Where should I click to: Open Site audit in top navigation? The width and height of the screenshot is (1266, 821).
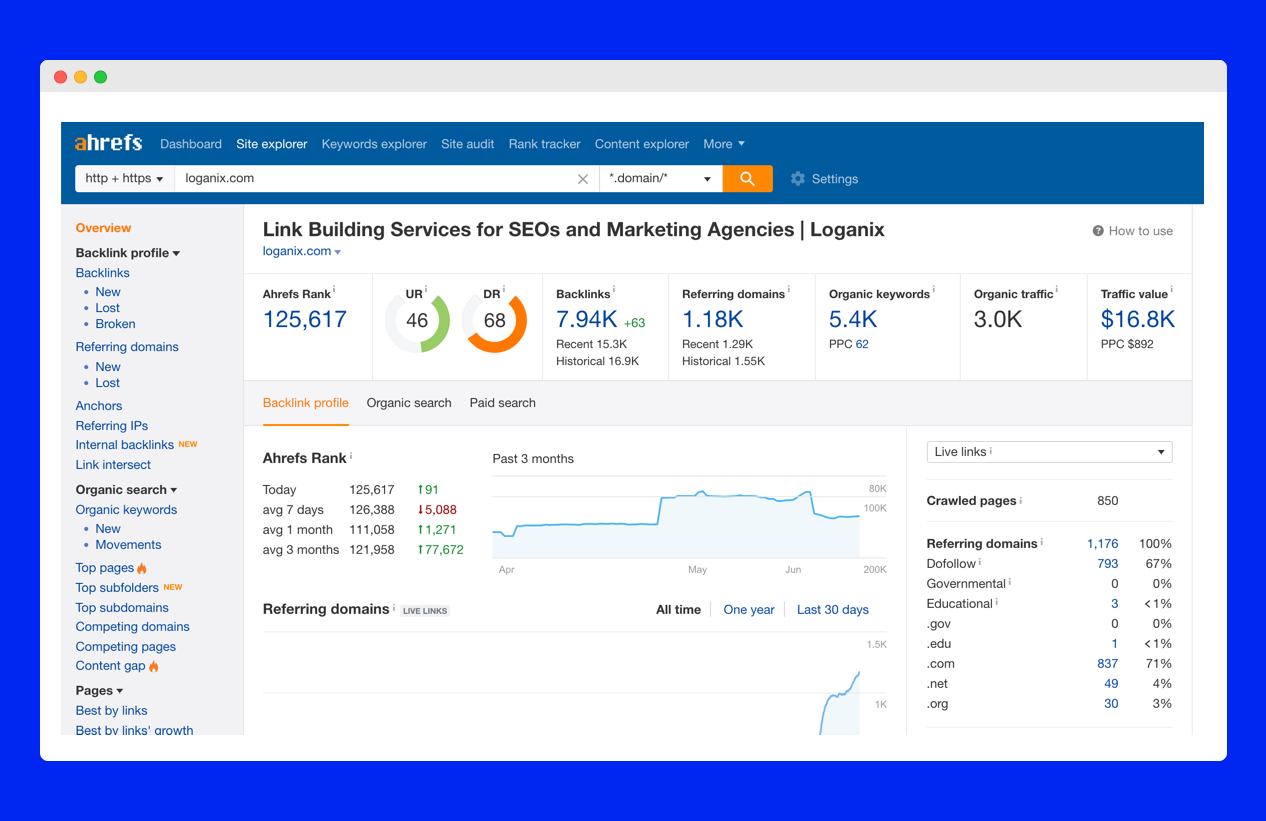468,144
